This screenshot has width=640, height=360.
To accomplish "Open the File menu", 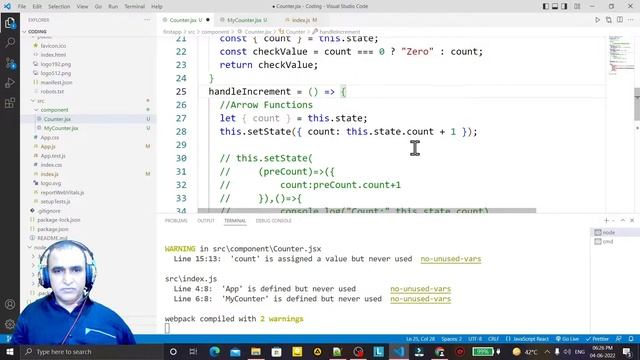I will coord(22,6).
